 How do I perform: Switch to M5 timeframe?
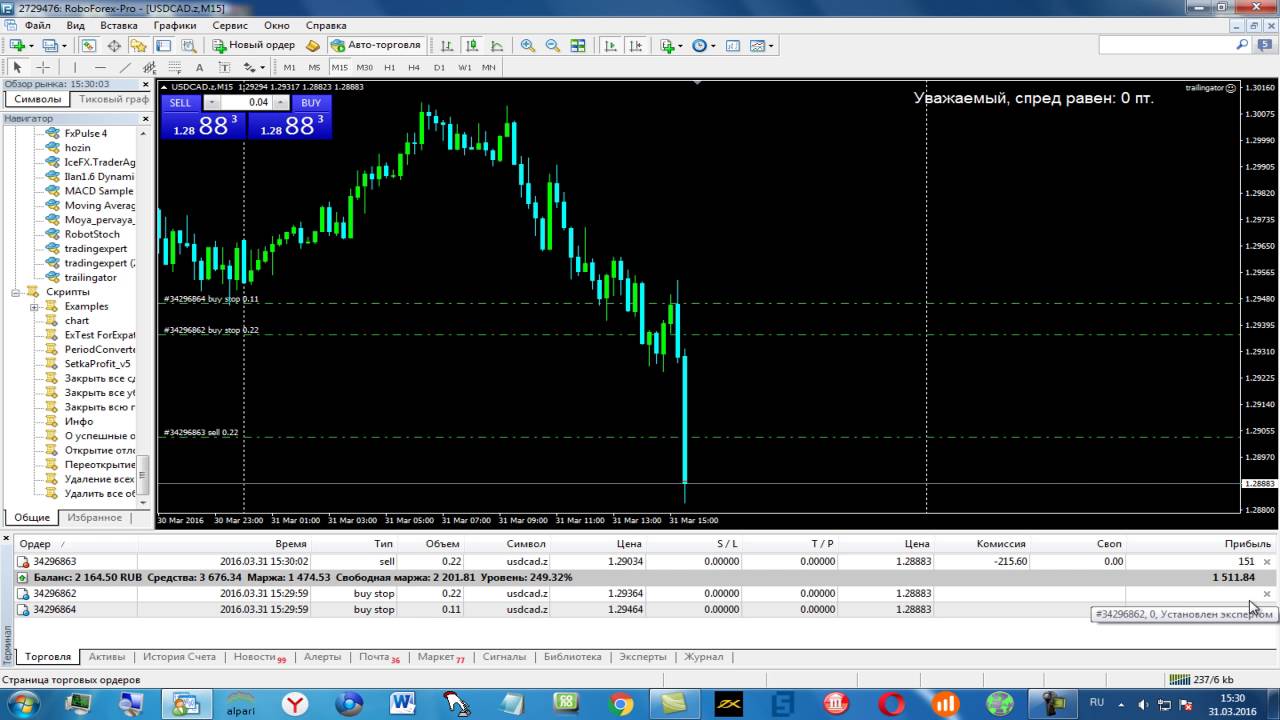[314, 68]
